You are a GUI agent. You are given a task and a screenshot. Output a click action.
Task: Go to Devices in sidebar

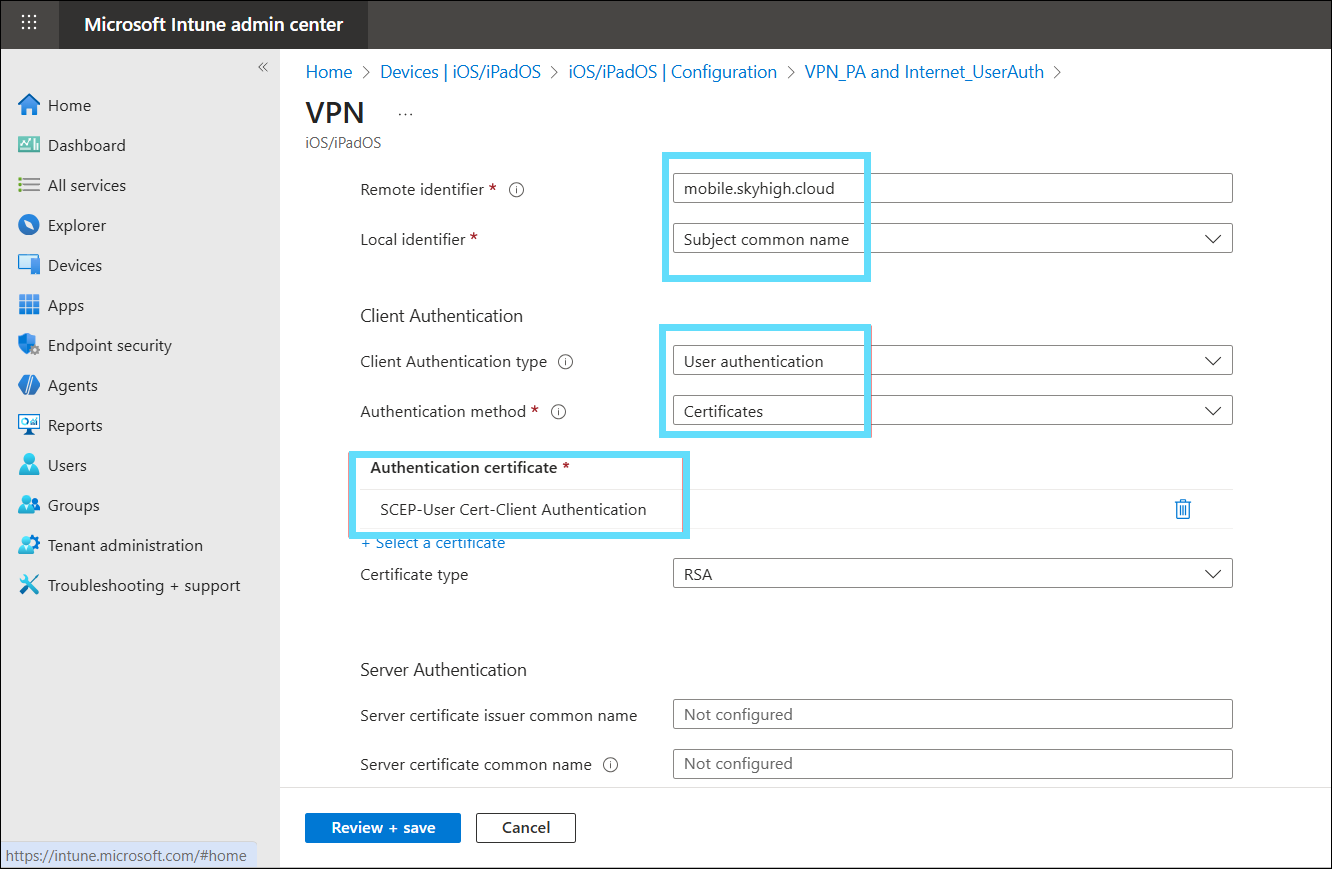coord(75,265)
